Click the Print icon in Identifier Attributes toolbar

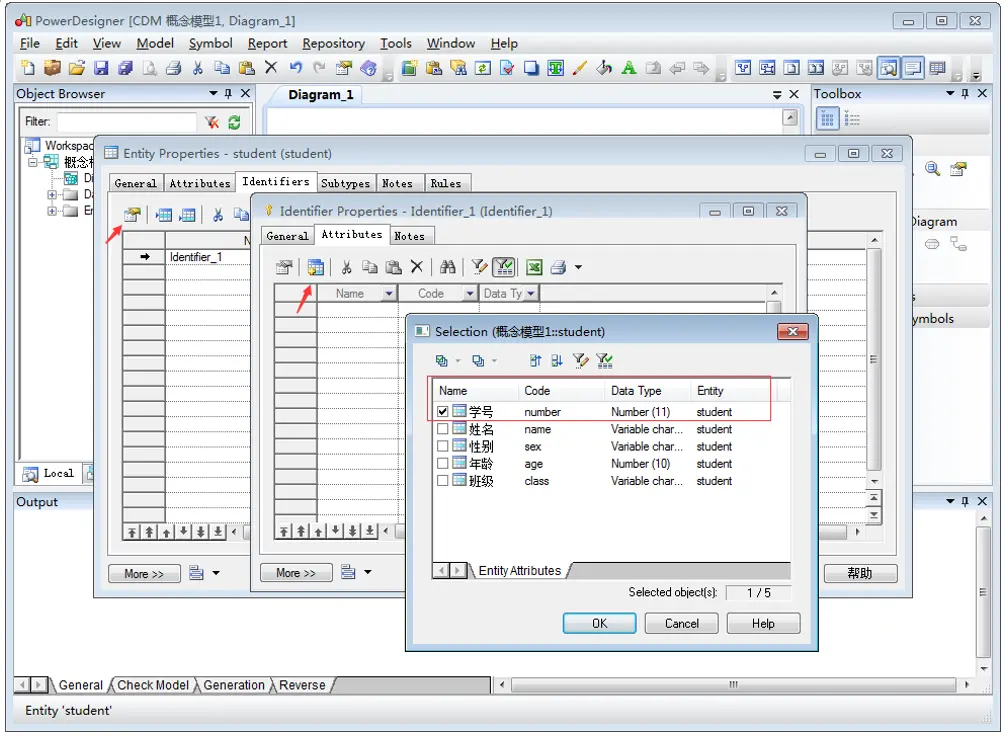coord(558,266)
